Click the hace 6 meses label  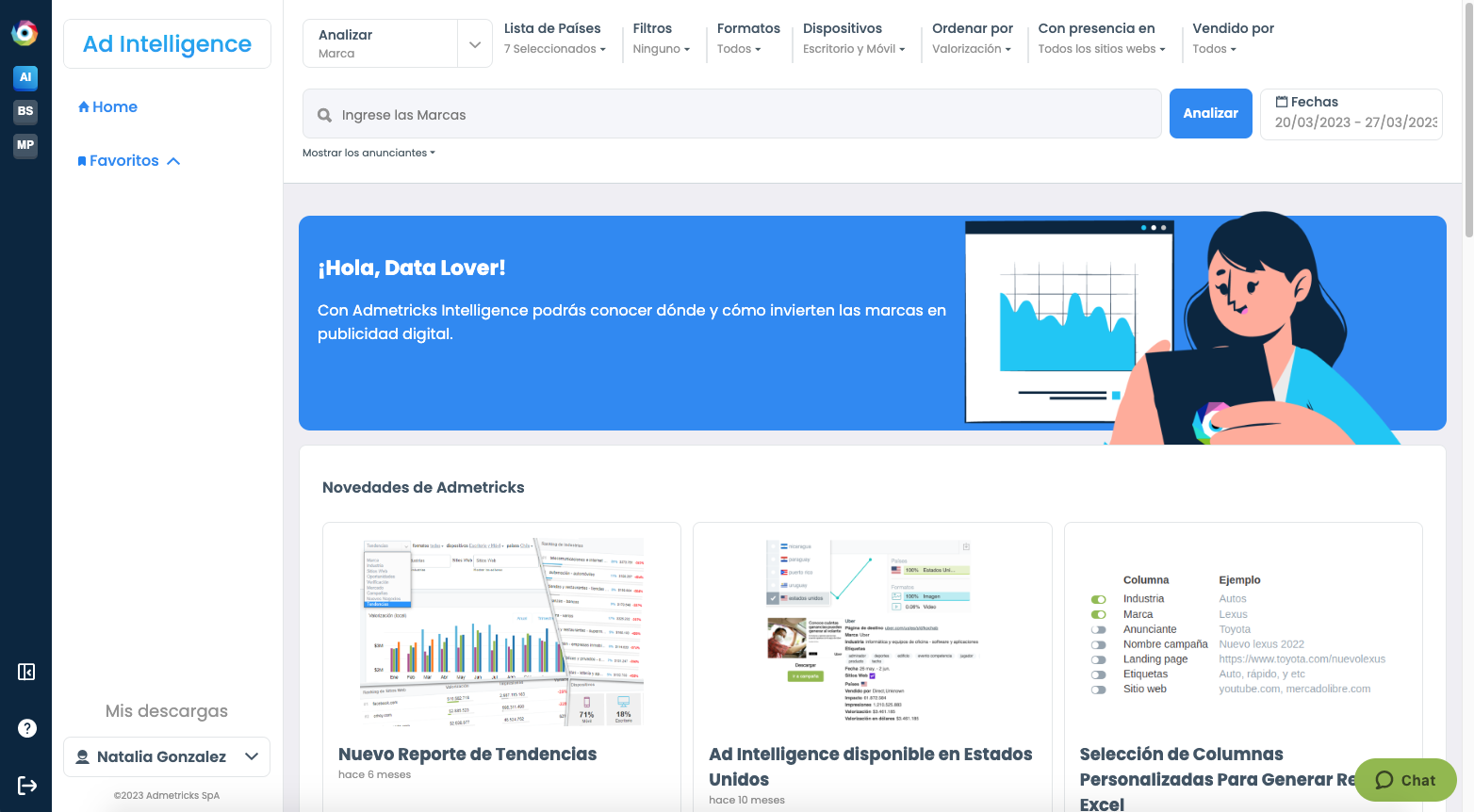pos(375,774)
